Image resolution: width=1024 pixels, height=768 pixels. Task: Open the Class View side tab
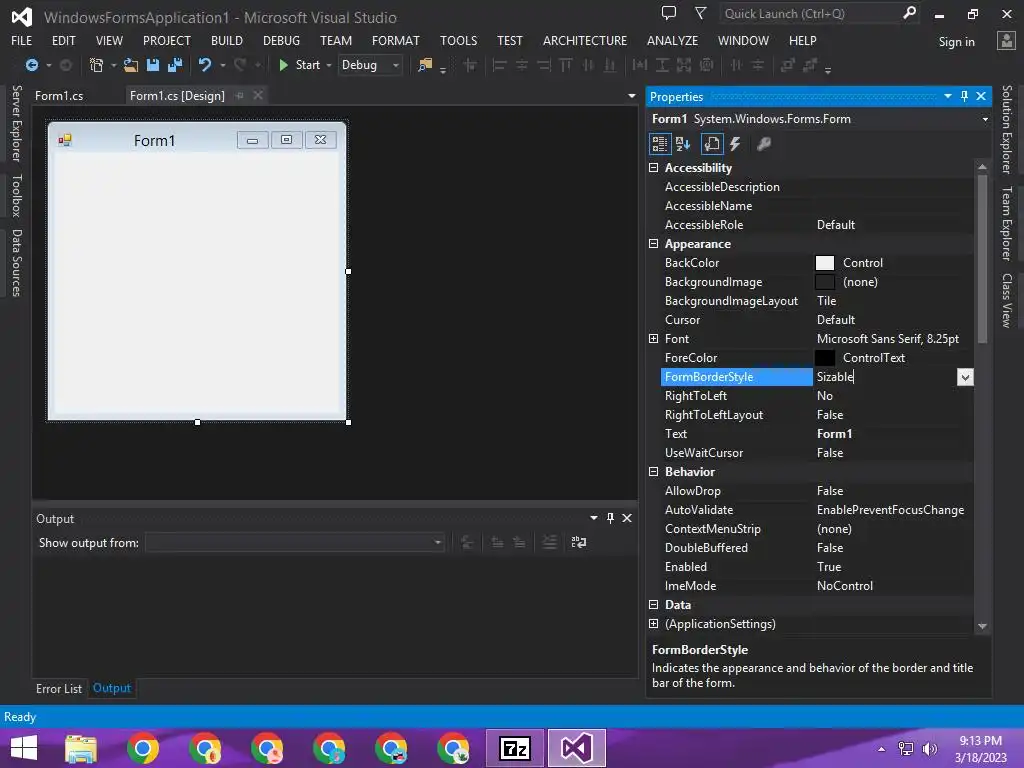pos(1007,300)
